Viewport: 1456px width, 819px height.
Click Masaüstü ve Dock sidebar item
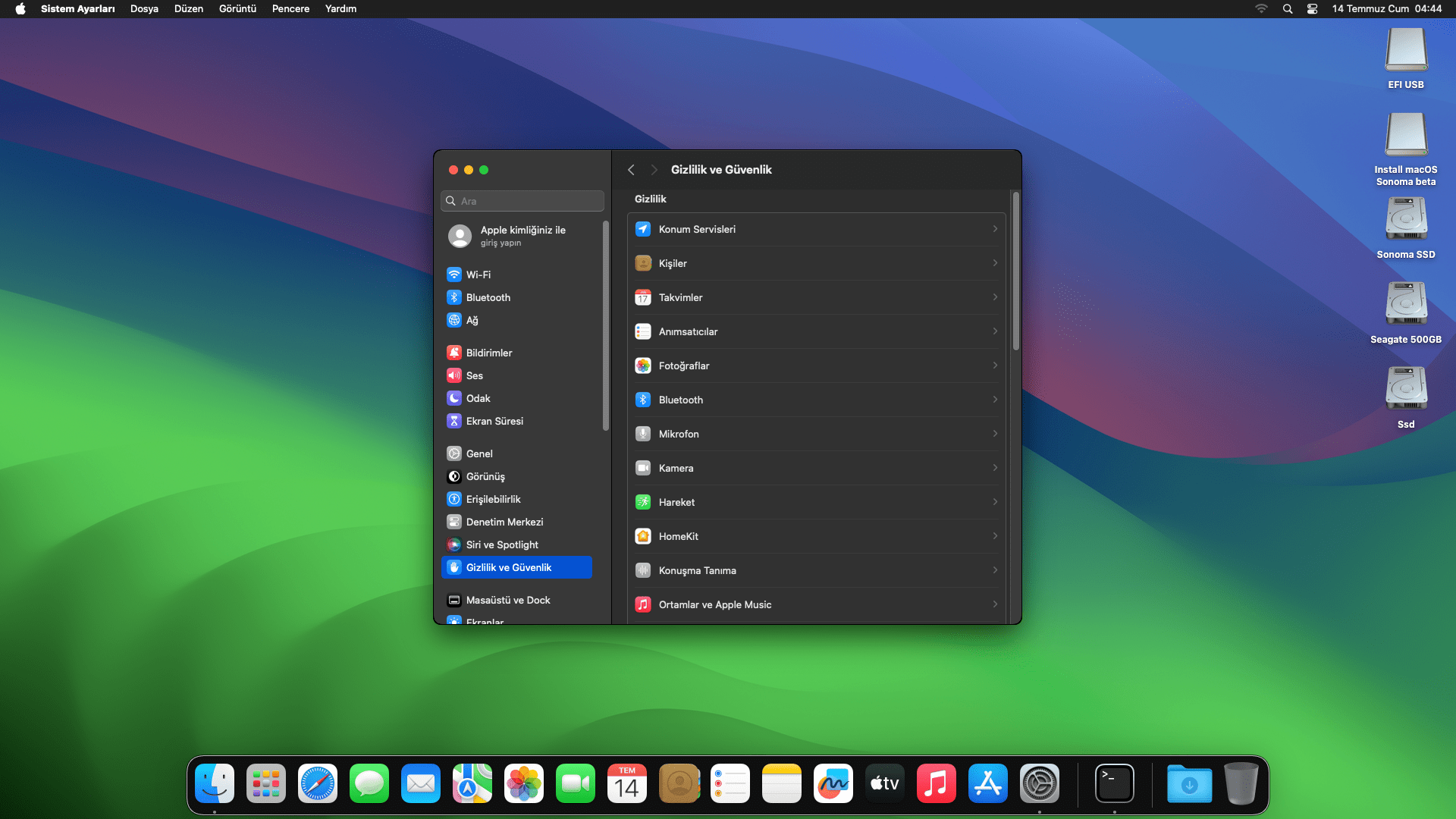tap(507, 600)
